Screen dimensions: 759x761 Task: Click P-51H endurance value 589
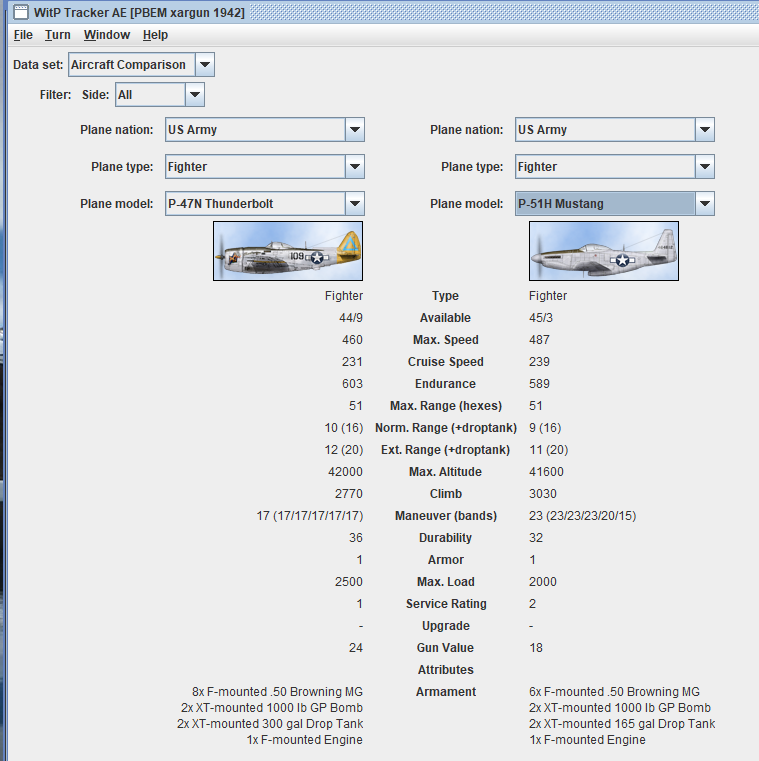click(539, 383)
